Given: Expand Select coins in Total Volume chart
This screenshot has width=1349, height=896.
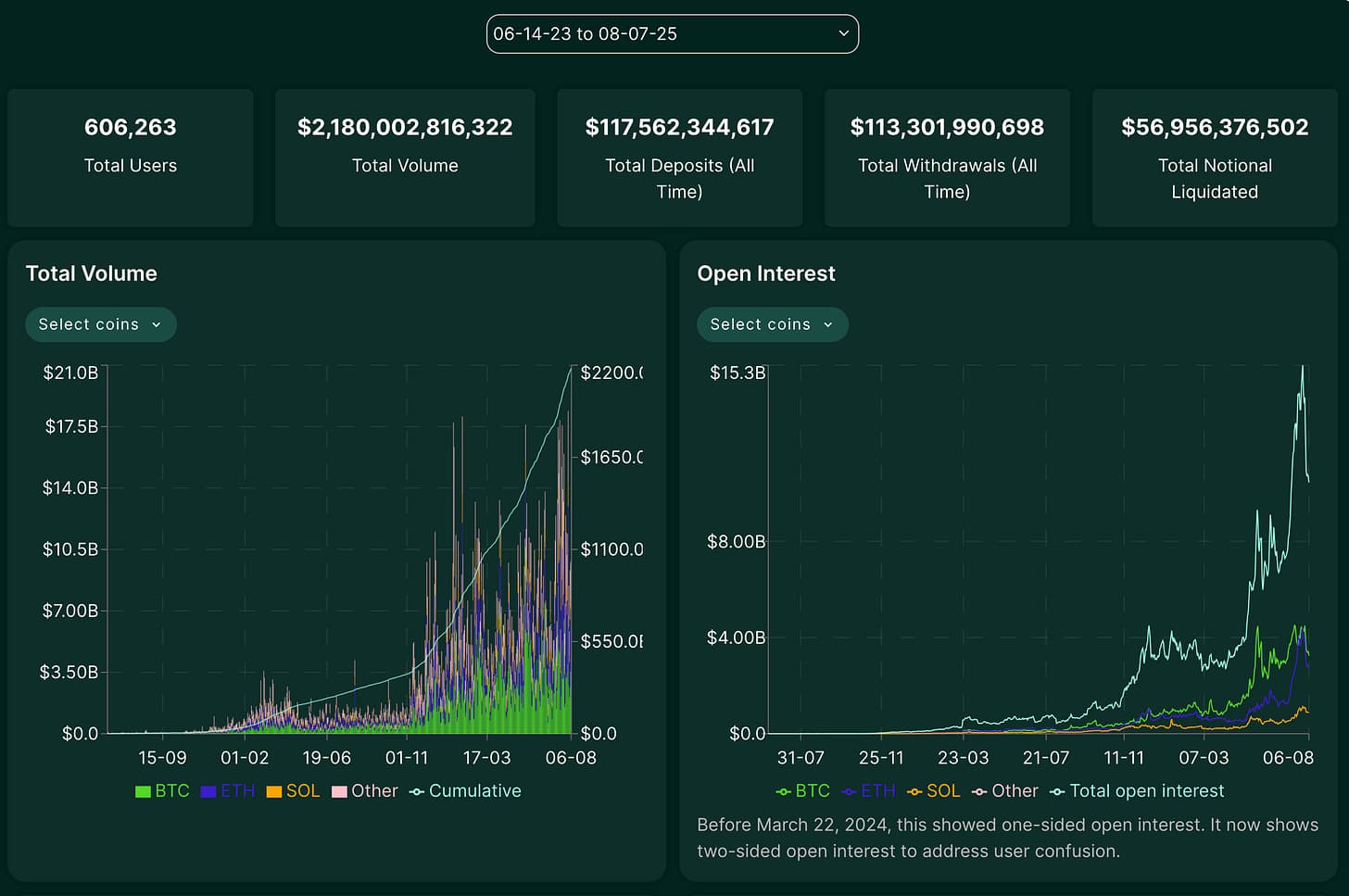Looking at the screenshot, I should 100,324.
